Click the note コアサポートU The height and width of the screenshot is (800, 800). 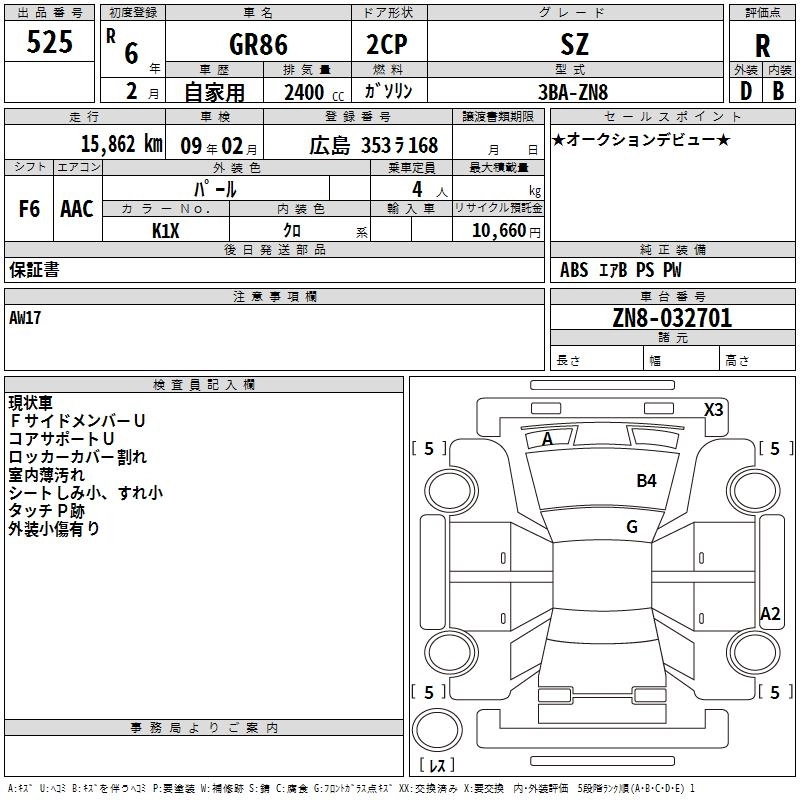tap(61, 439)
